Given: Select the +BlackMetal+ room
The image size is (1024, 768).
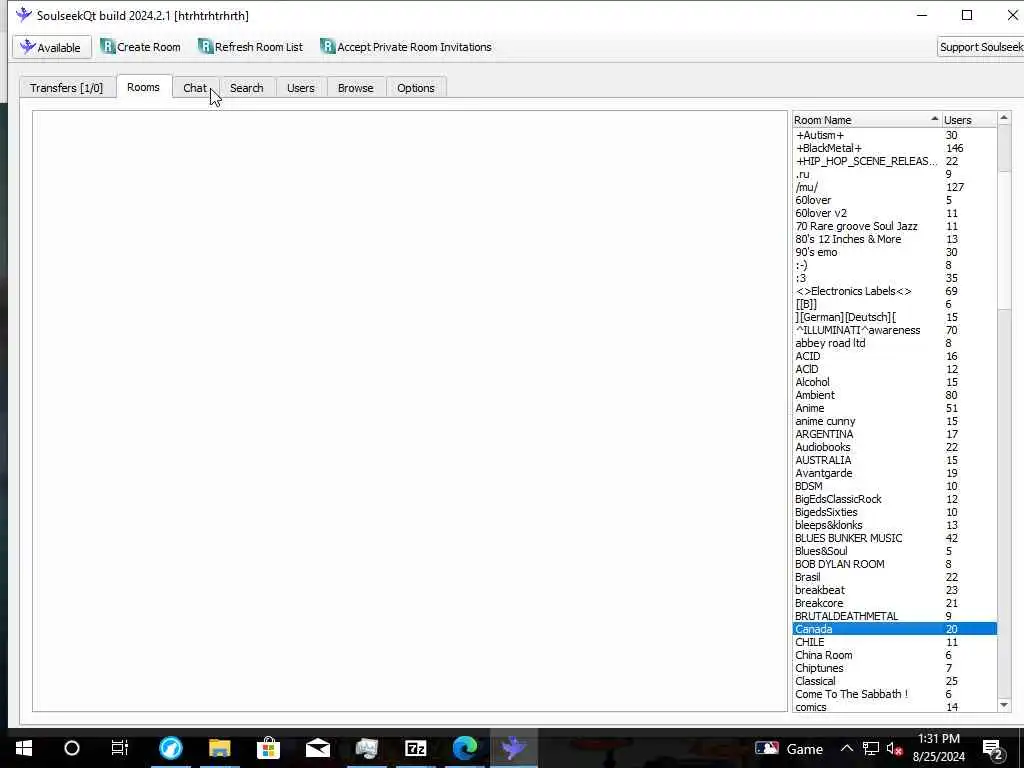Looking at the screenshot, I should click(895, 148).
